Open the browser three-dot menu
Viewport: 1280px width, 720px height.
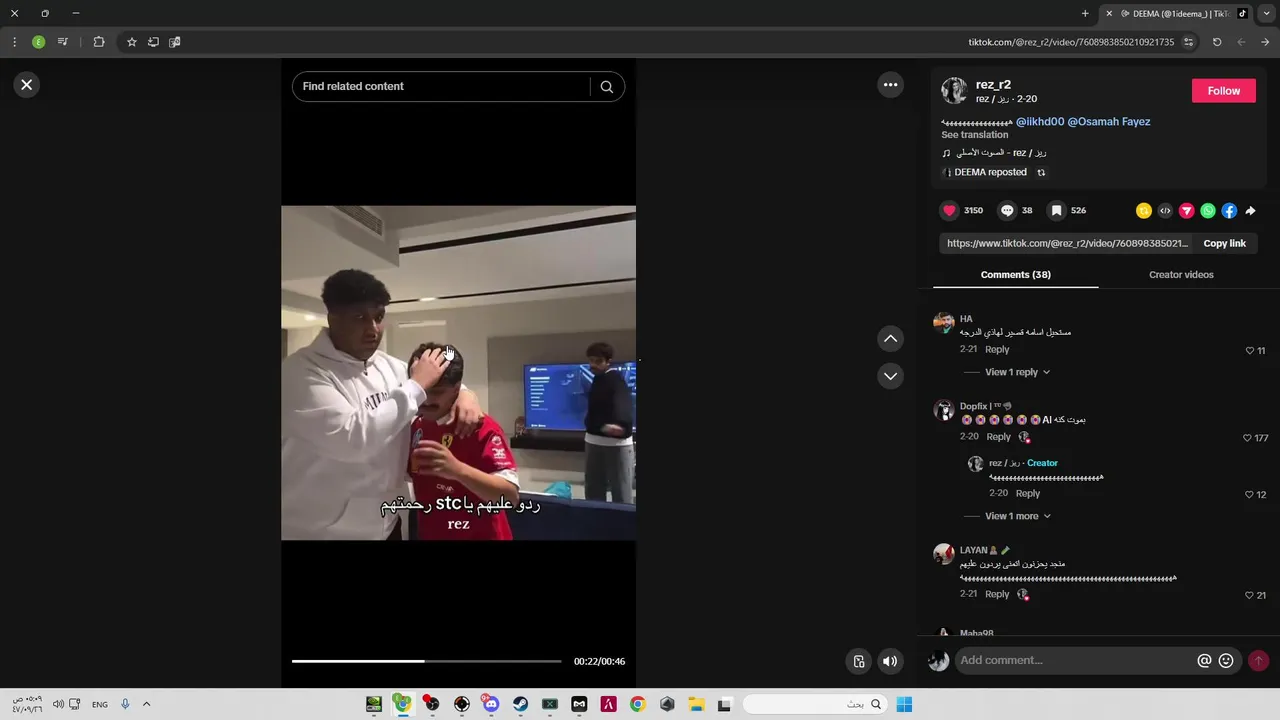point(14,42)
